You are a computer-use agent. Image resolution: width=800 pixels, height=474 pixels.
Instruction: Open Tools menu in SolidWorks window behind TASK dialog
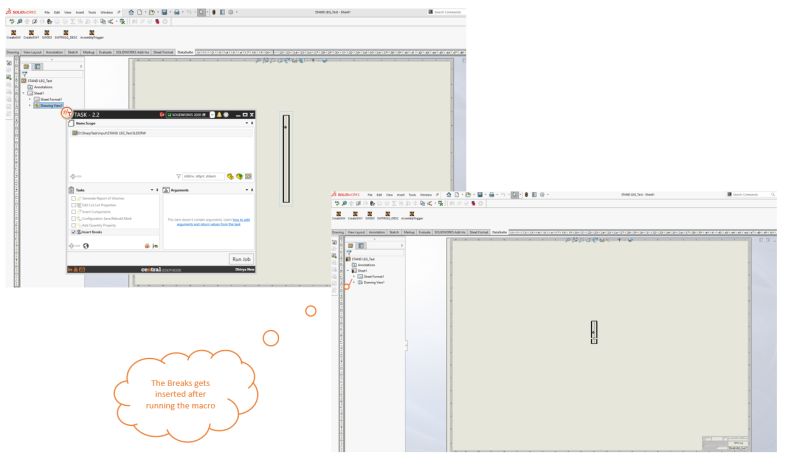tap(92, 12)
